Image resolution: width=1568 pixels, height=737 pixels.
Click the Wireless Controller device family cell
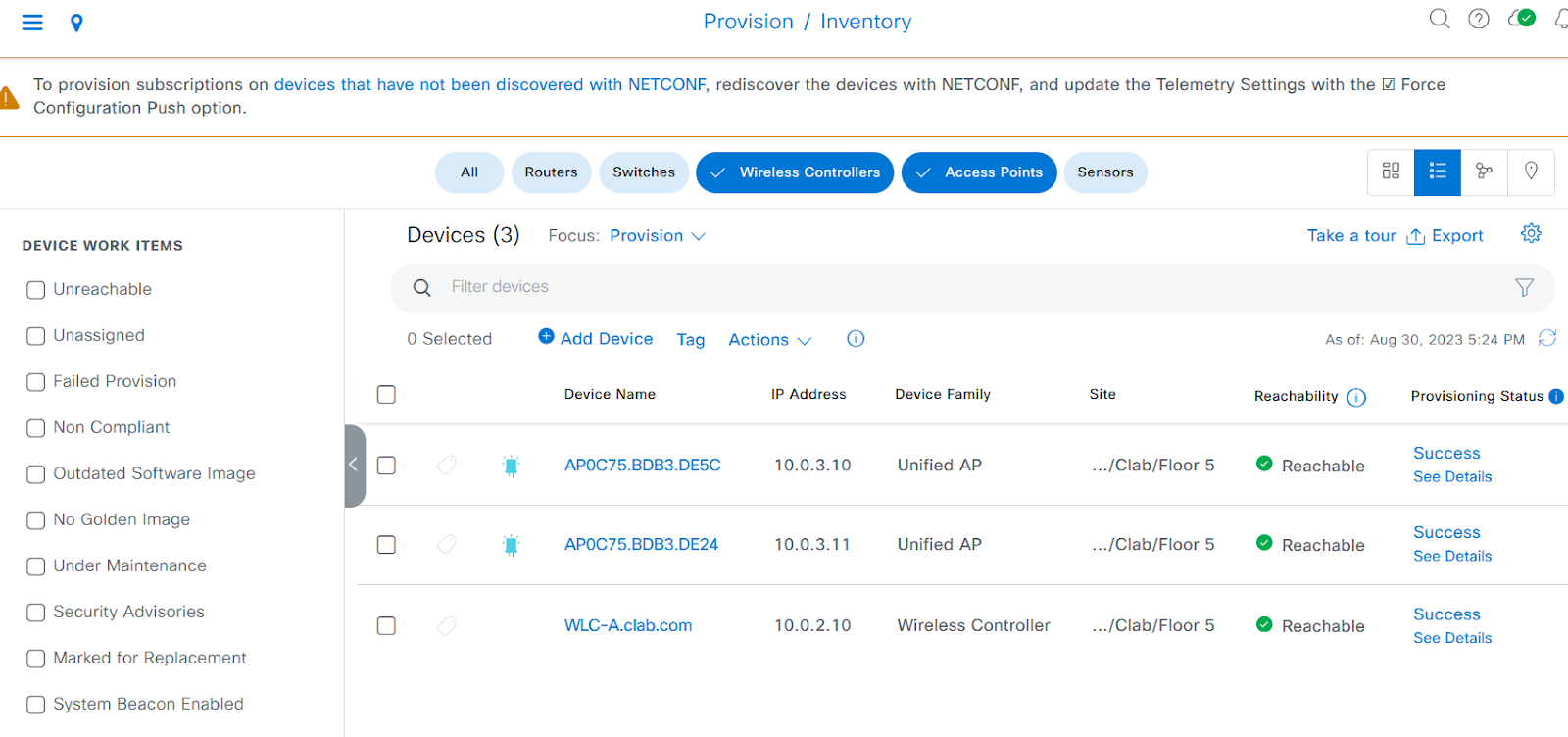coord(973,625)
